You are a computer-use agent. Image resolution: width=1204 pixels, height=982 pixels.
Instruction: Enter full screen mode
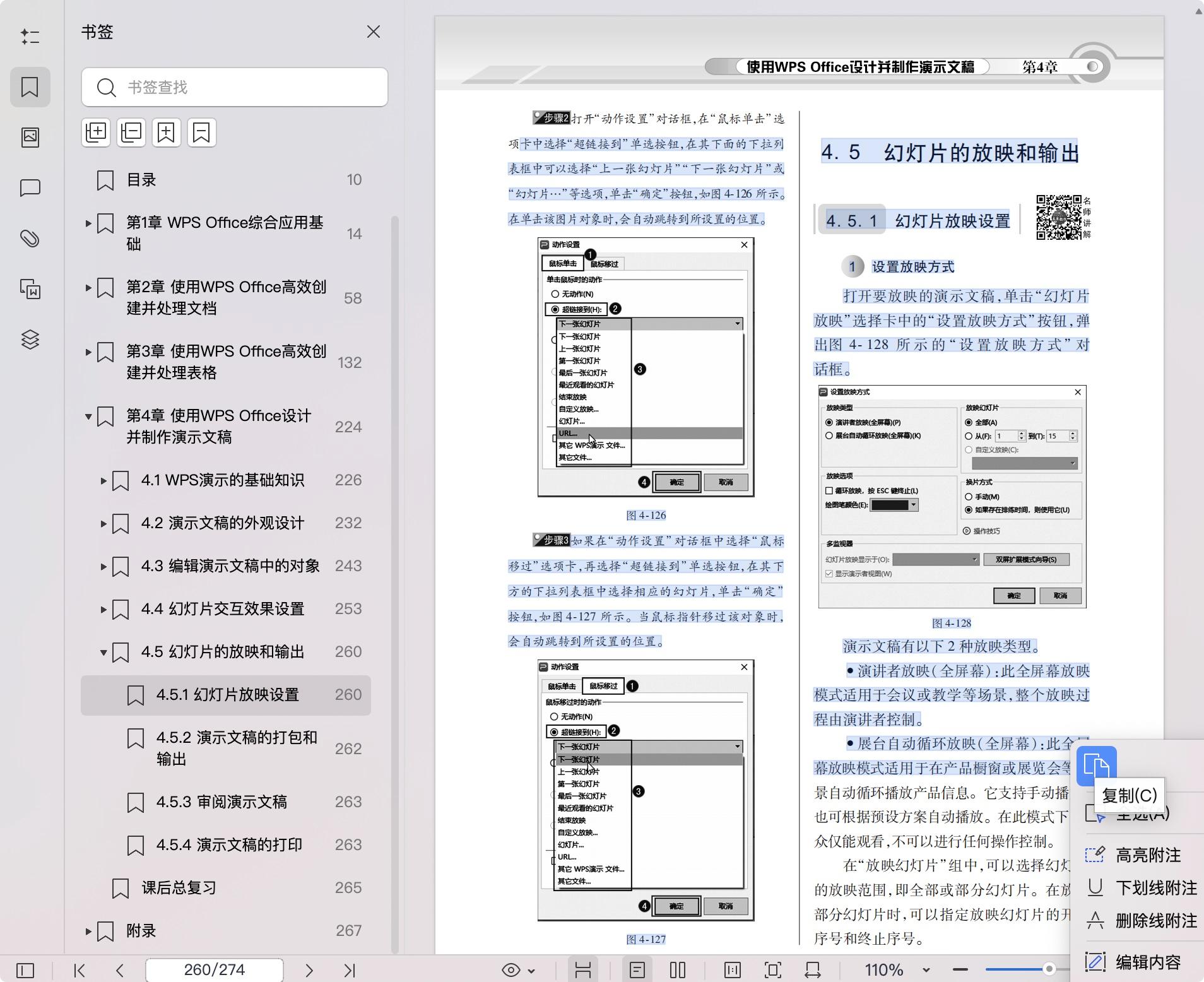coord(773,970)
